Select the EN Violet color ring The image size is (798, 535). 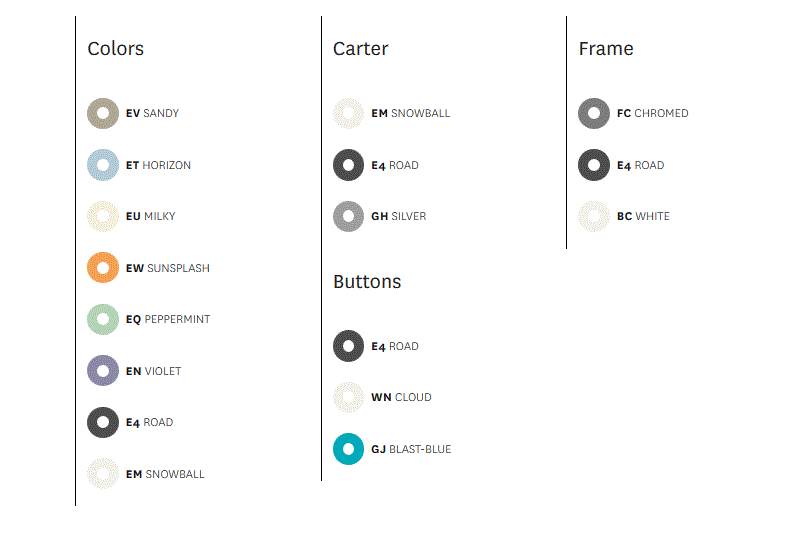coord(103,371)
